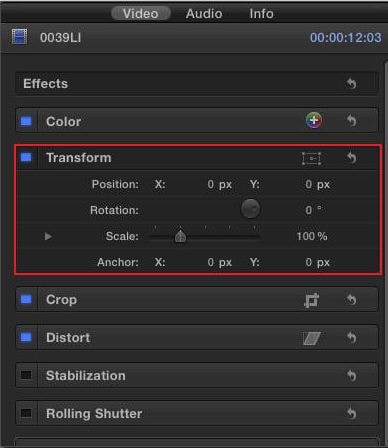Reset the Effects section

[351, 84]
